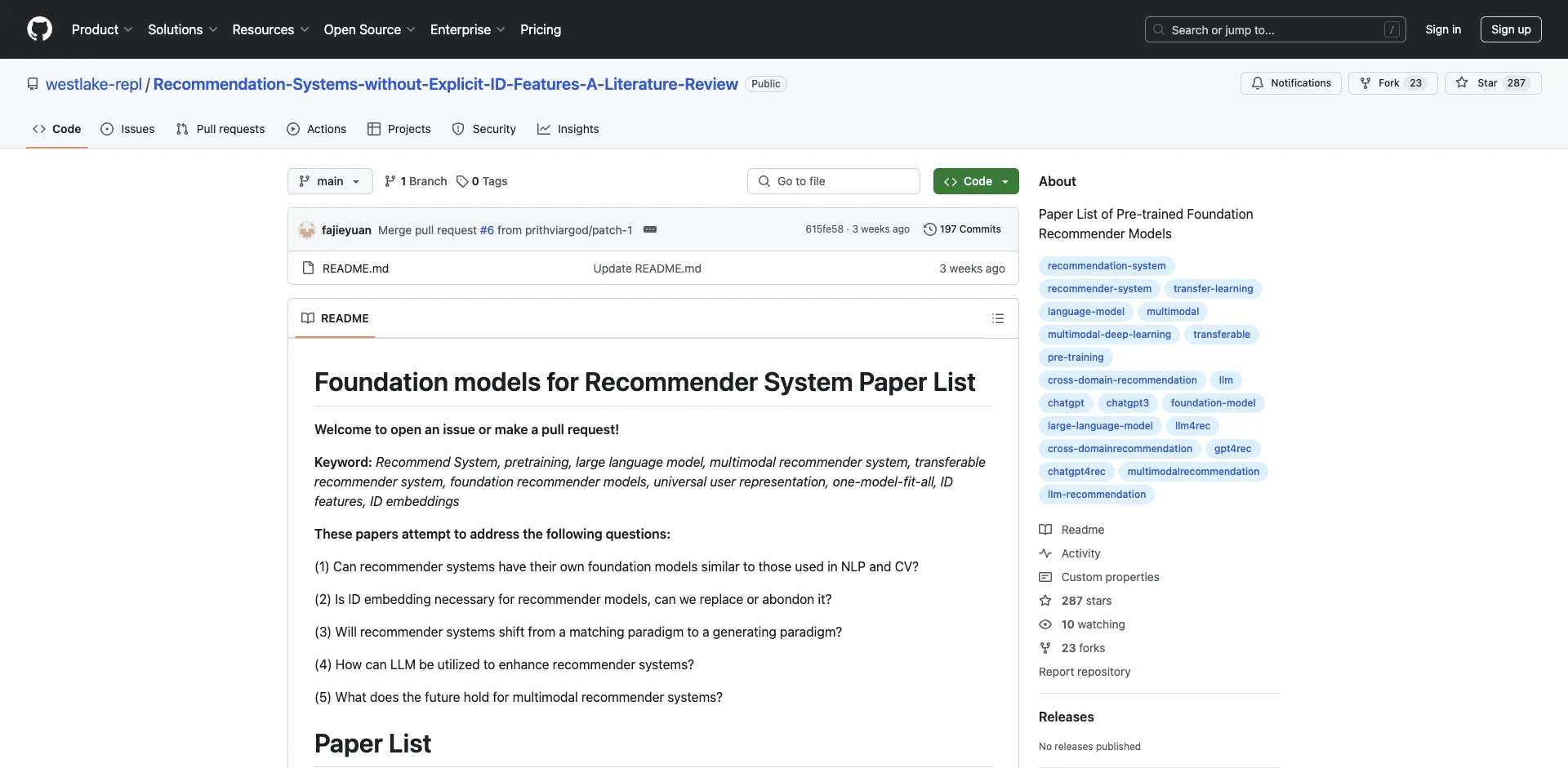Expand the Solutions menu

click(183, 29)
